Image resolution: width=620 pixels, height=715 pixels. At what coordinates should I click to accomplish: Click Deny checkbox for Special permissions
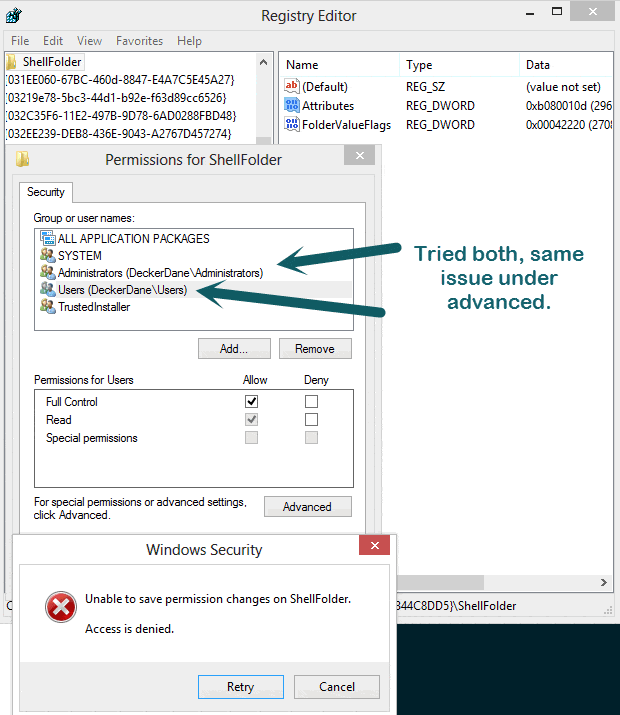[311, 438]
